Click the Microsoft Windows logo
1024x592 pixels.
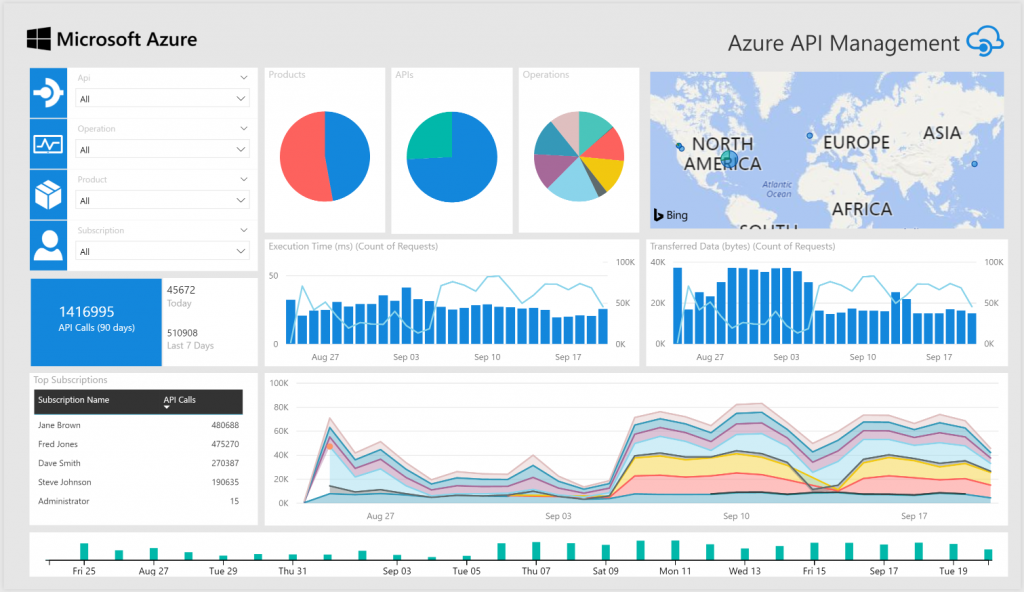click(39, 39)
